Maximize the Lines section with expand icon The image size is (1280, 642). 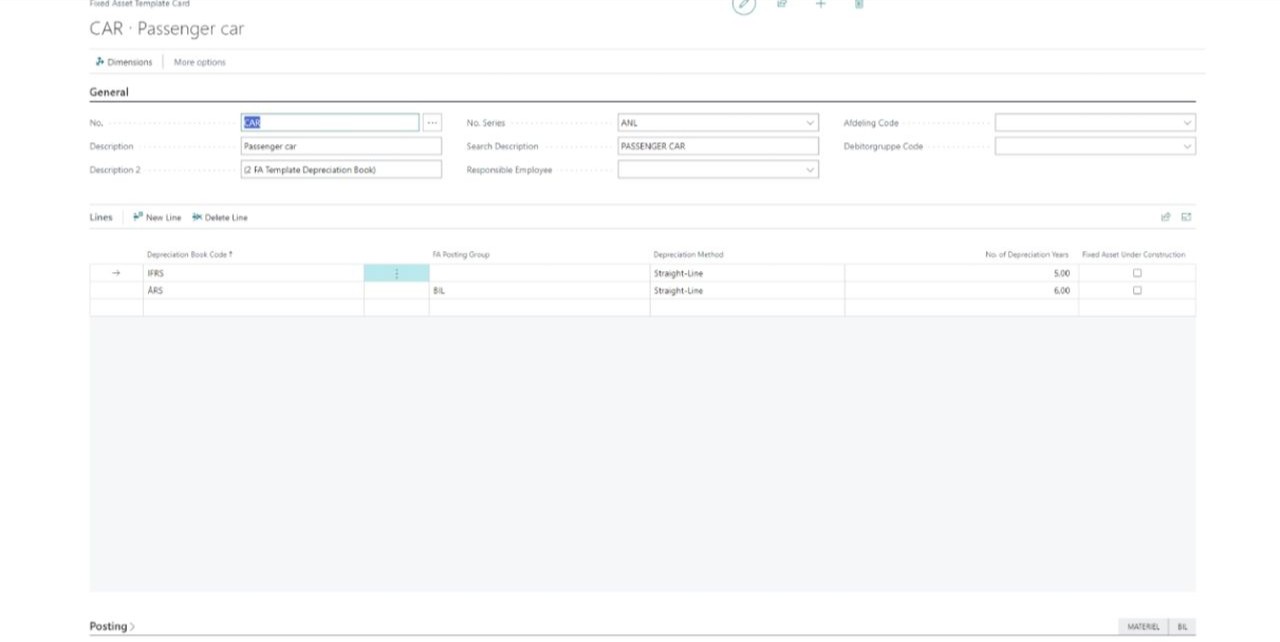pos(1186,217)
